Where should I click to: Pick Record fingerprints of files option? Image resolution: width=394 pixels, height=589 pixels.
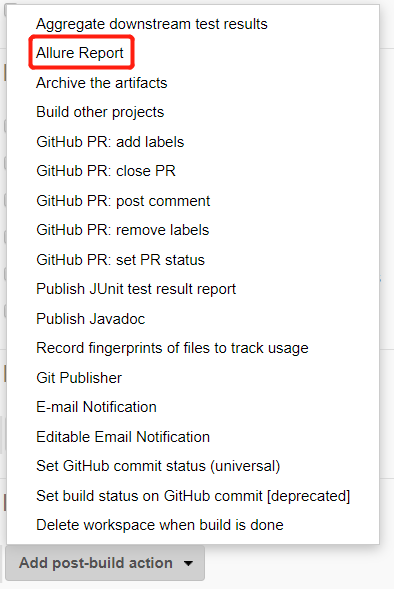click(172, 348)
